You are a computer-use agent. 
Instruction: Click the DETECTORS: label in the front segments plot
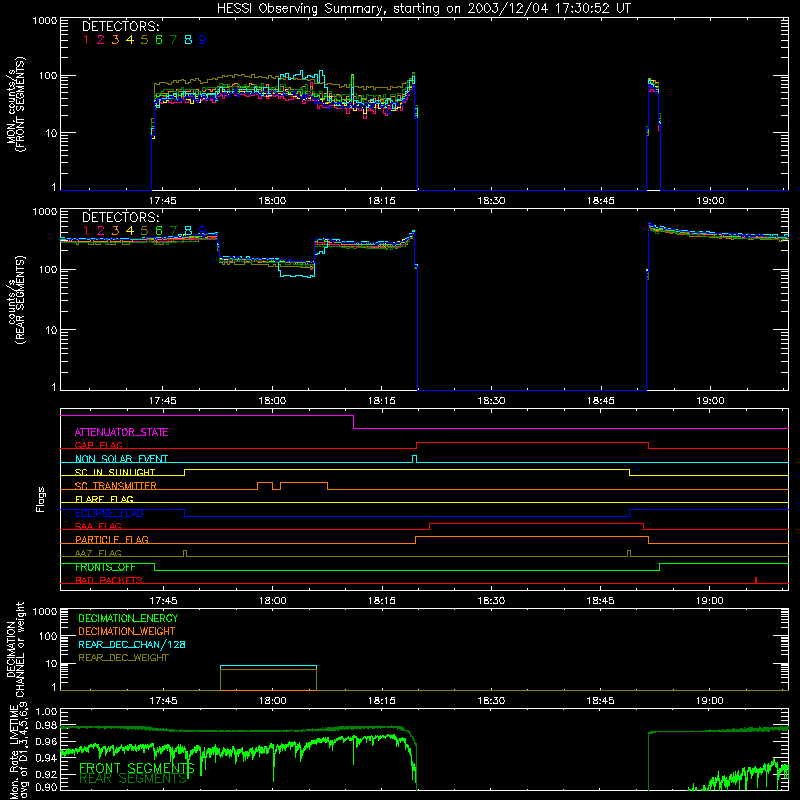tap(121, 26)
